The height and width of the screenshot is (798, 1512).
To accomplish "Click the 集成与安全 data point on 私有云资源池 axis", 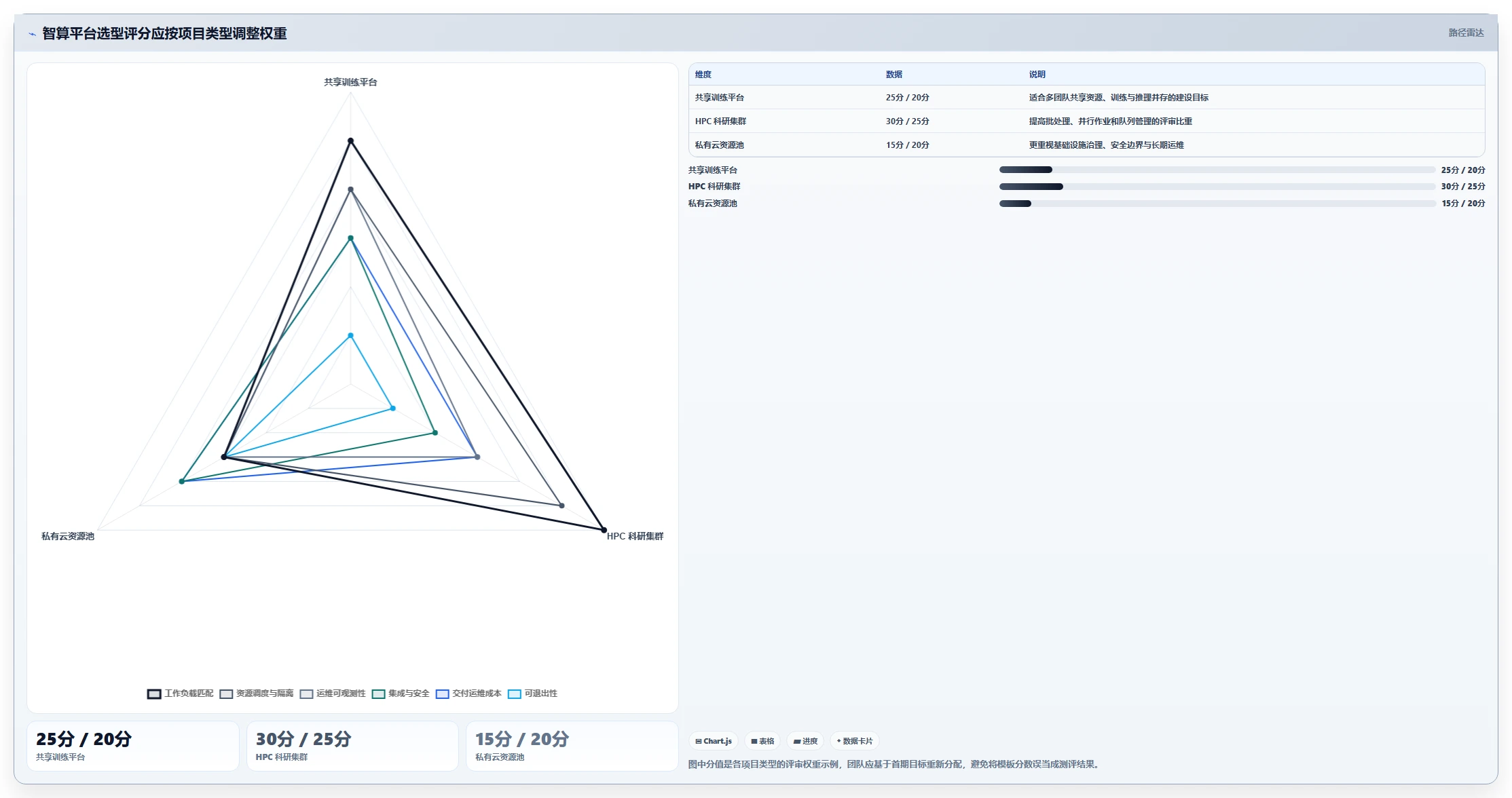I will [182, 481].
